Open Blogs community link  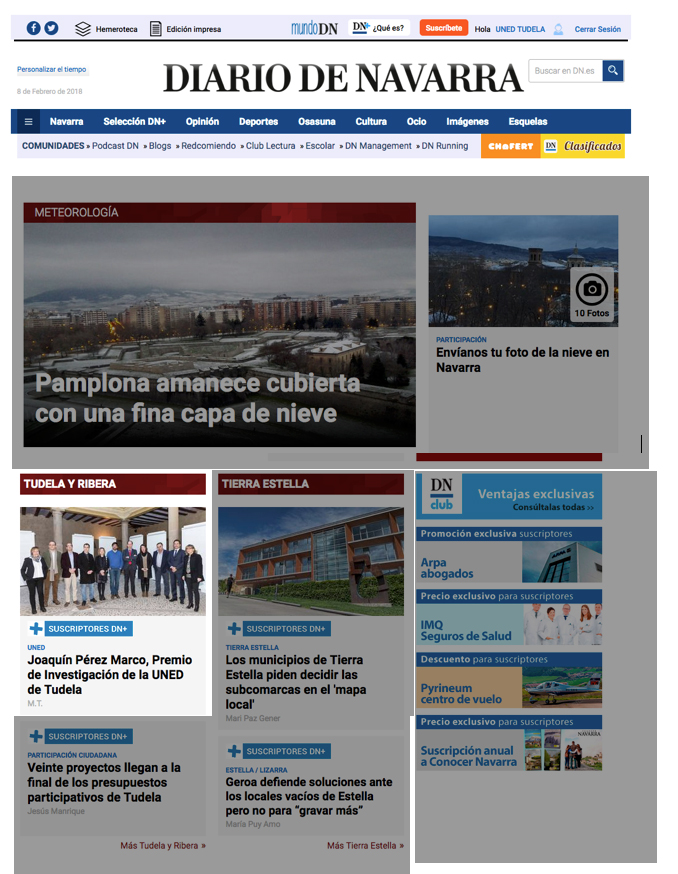point(159,146)
